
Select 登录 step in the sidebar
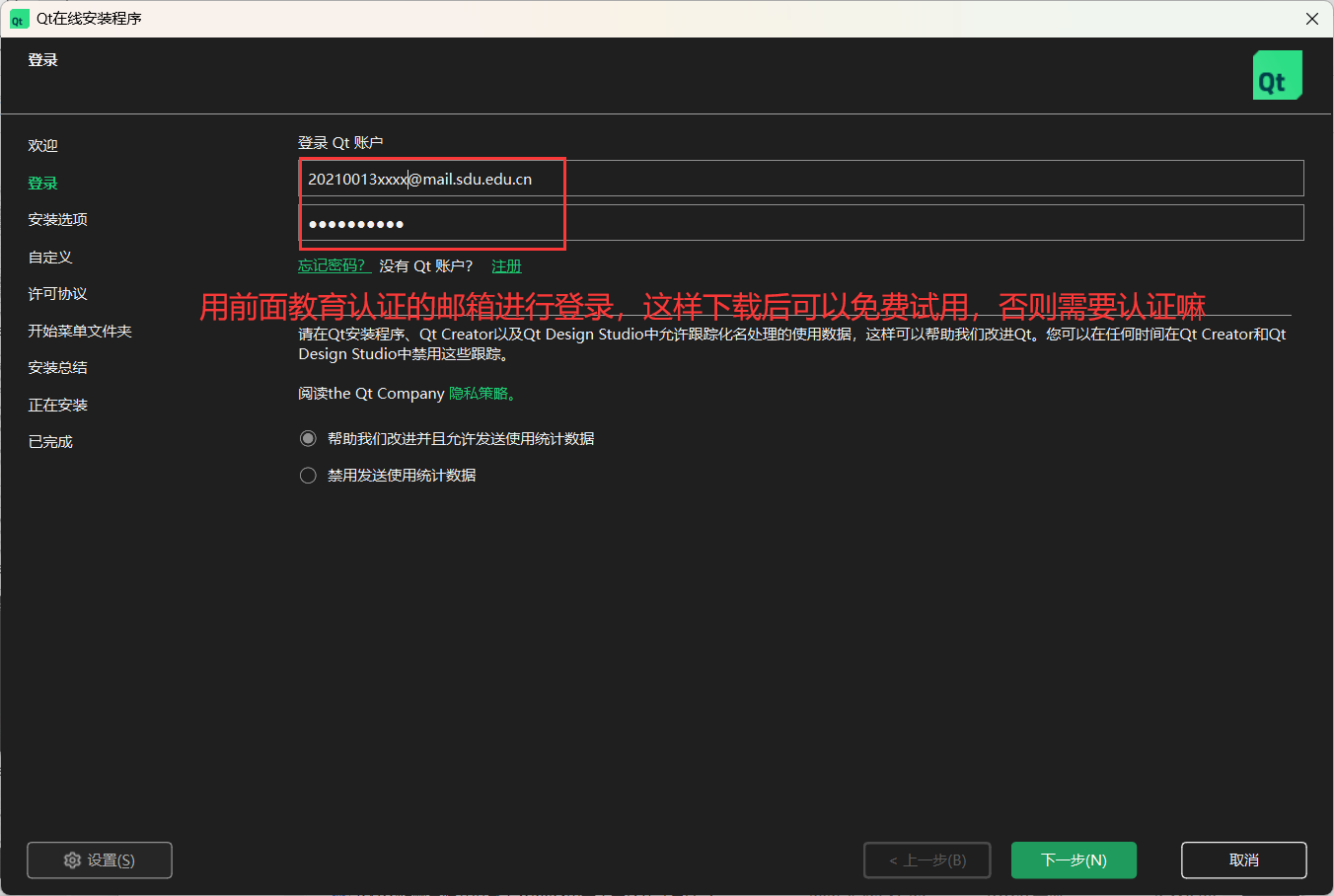point(42,183)
